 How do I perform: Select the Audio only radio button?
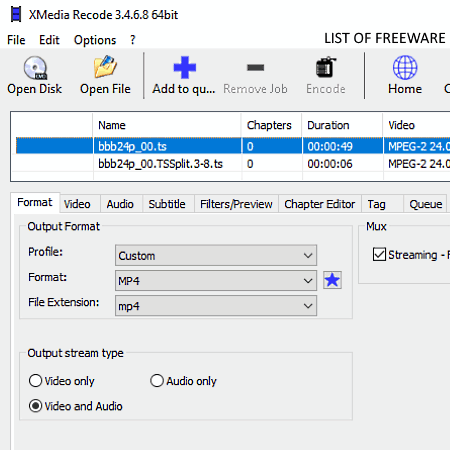coord(157,381)
